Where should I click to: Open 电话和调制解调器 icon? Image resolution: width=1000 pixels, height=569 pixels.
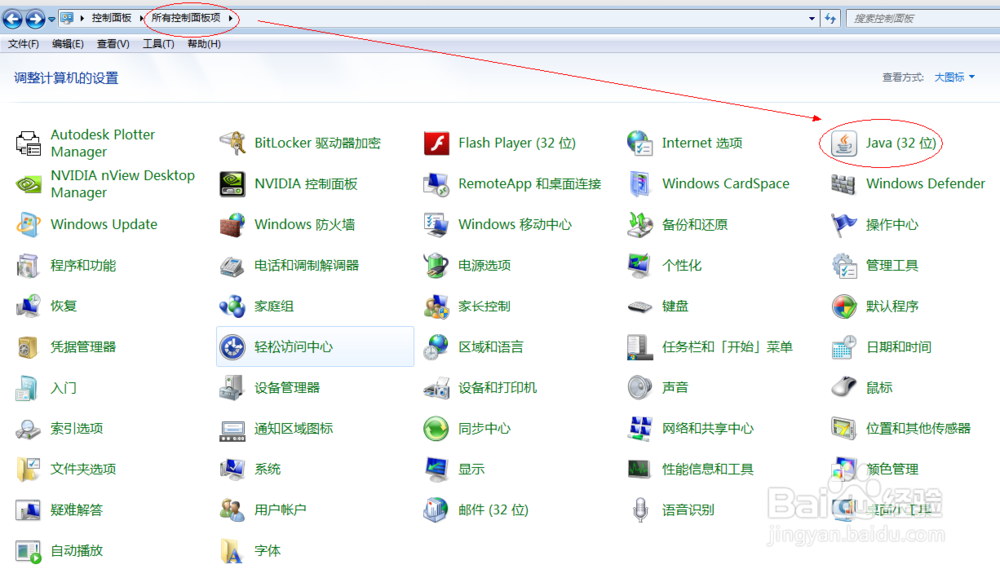(232, 265)
